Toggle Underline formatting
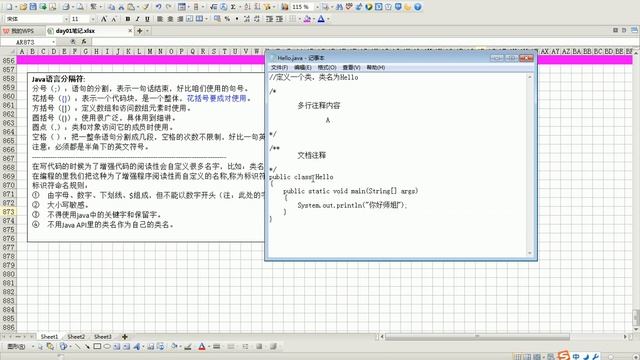 147,19
